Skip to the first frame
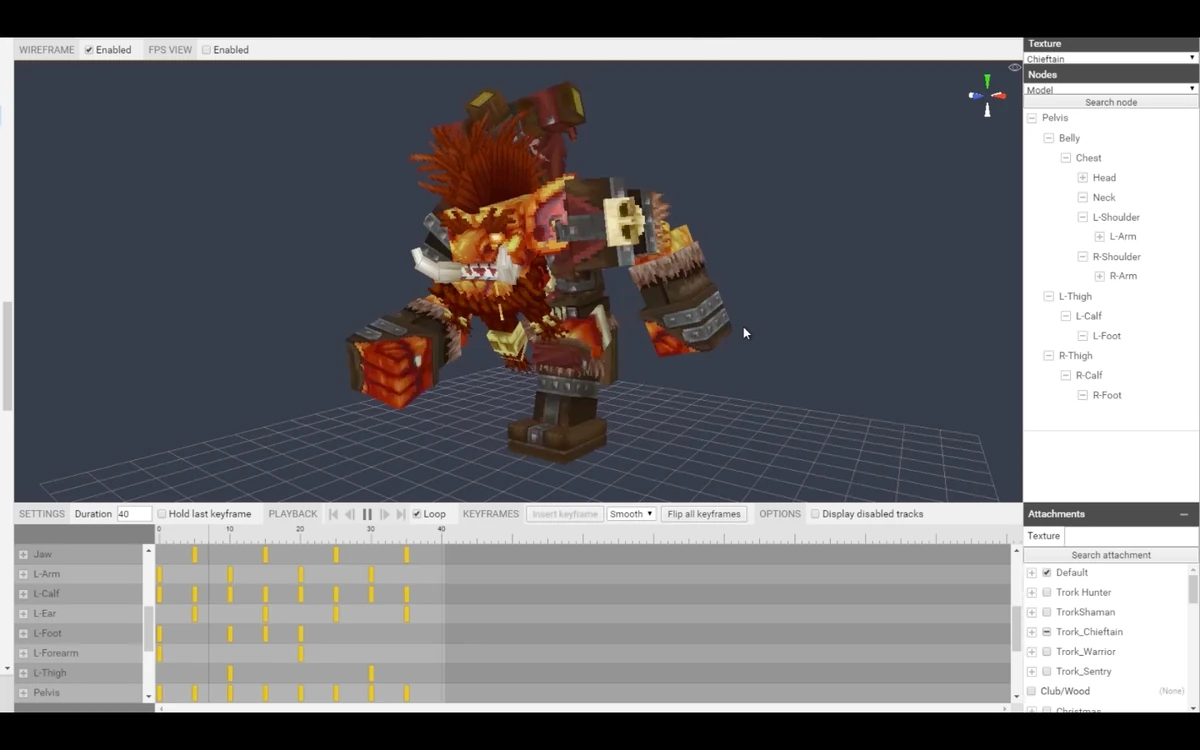Image resolution: width=1200 pixels, height=750 pixels. click(x=333, y=513)
